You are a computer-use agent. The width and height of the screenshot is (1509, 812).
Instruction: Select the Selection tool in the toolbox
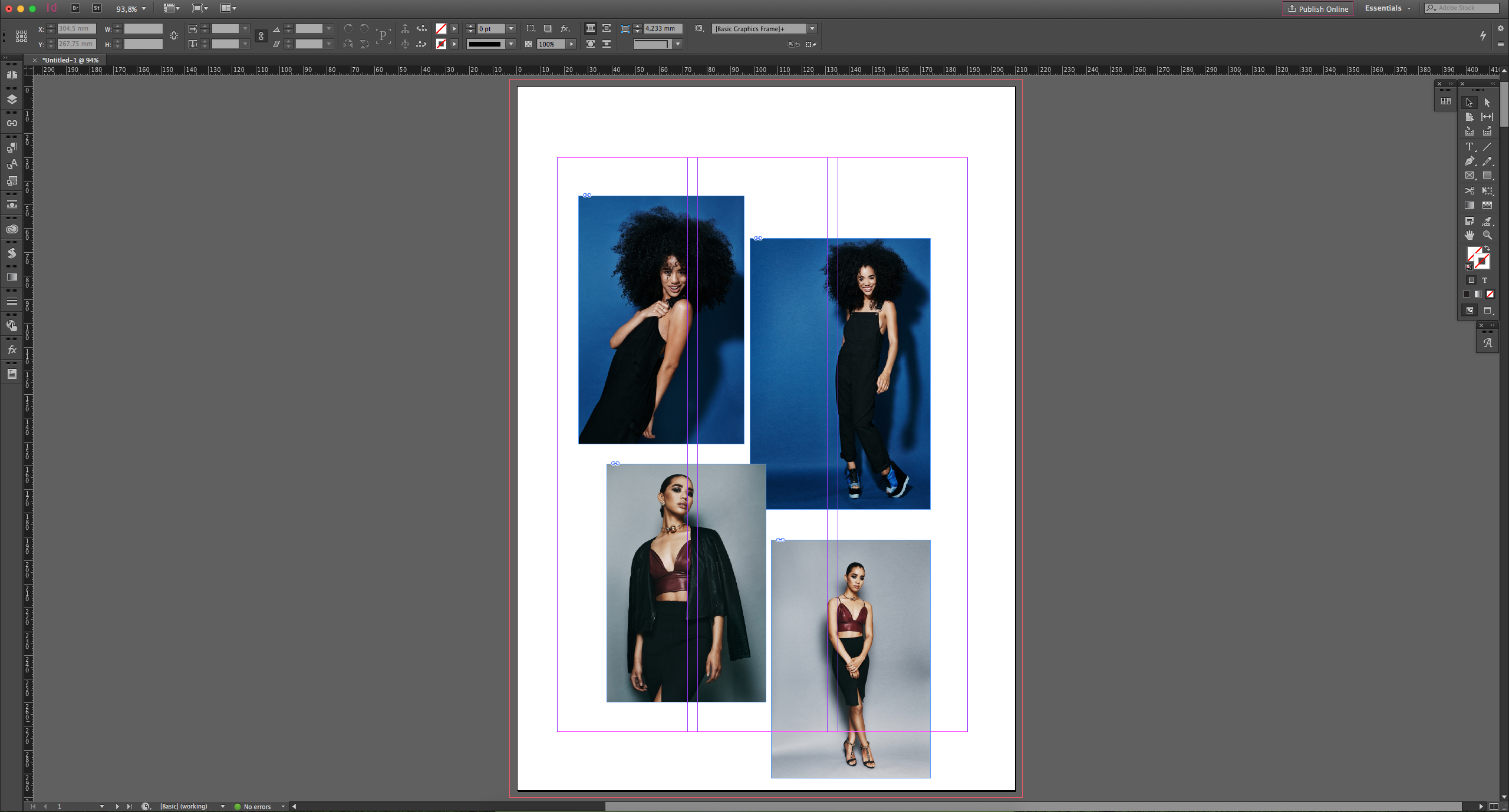click(1469, 103)
